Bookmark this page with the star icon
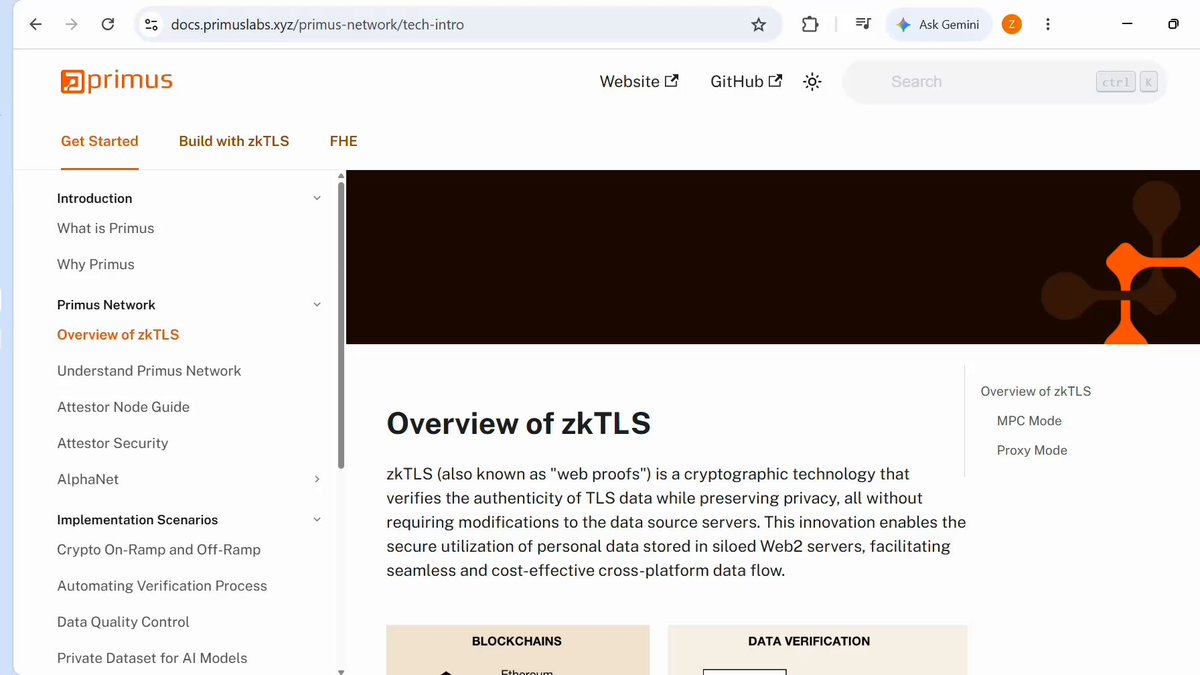Viewport: 1200px width, 675px height. pyautogui.click(x=759, y=25)
